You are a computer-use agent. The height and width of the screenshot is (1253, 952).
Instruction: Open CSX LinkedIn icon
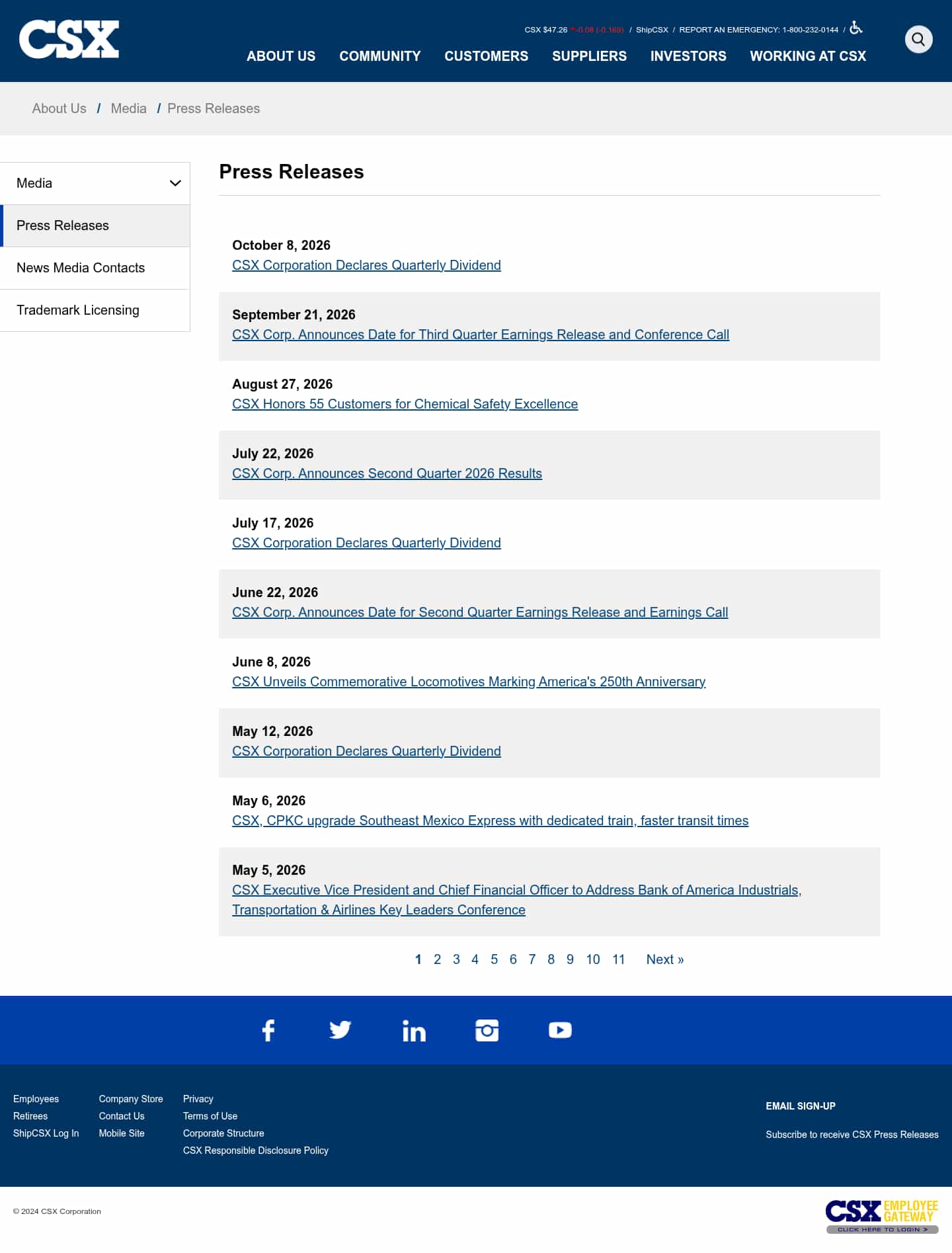point(414,1030)
